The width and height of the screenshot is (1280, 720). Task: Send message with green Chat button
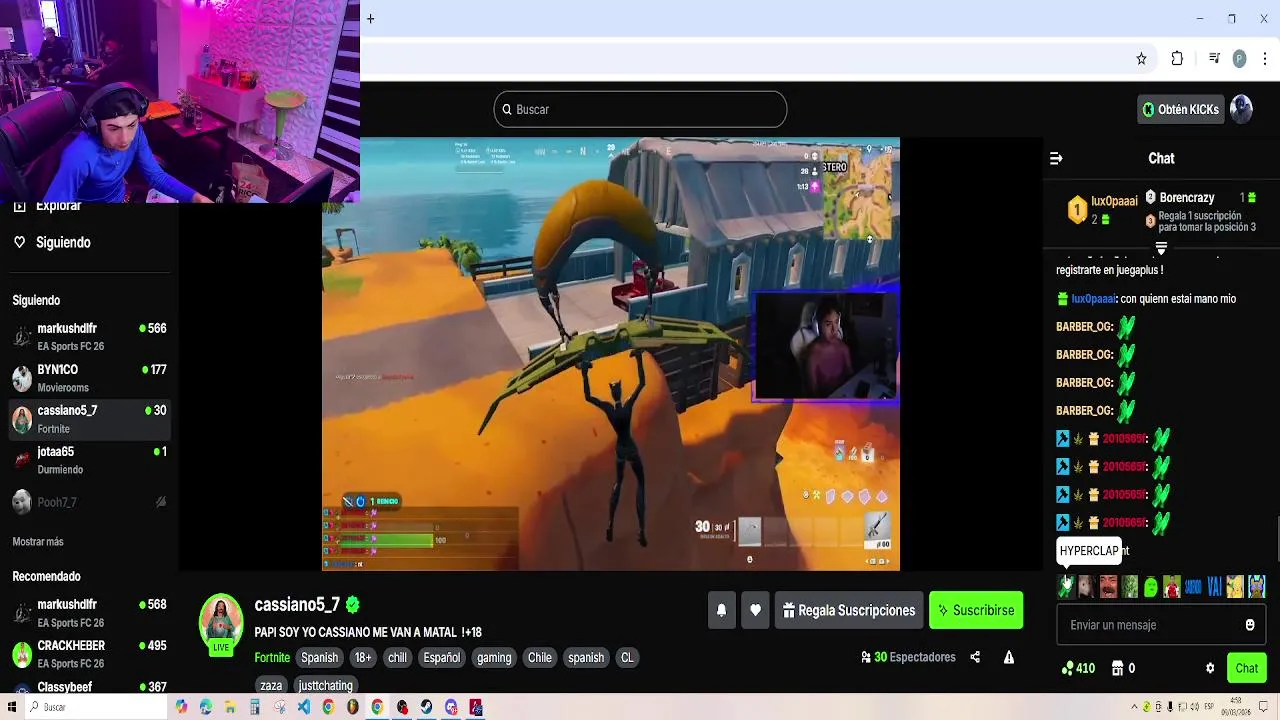click(x=1246, y=668)
